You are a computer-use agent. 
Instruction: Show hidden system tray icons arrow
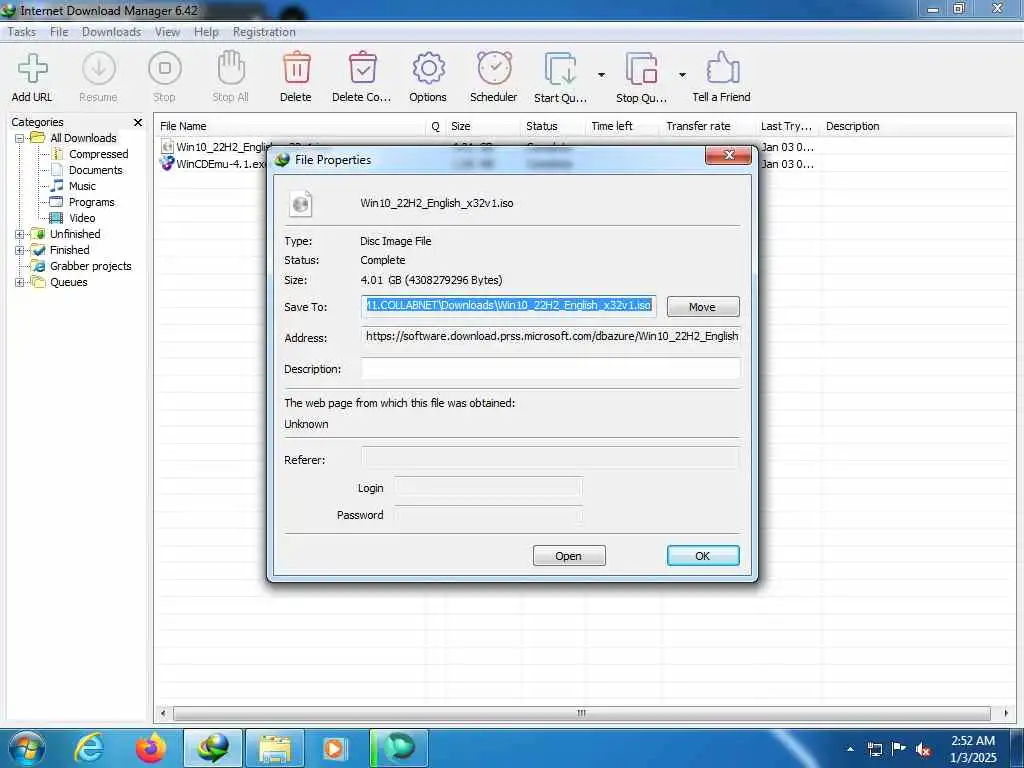click(x=850, y=749)
